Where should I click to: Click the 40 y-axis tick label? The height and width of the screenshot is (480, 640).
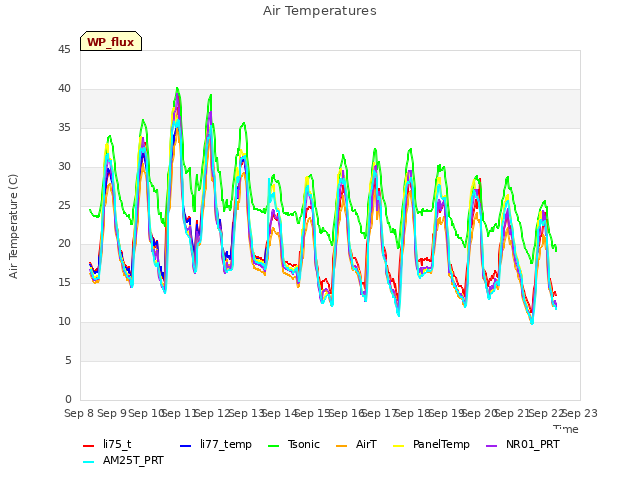point(64,89)
